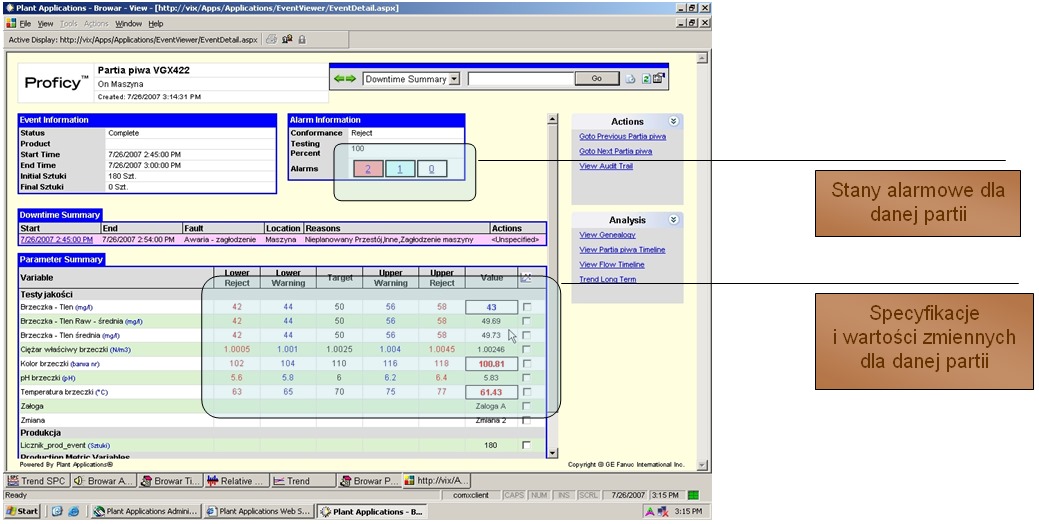Open the Help menu
1039x524 pixels.
coord(156,24)
